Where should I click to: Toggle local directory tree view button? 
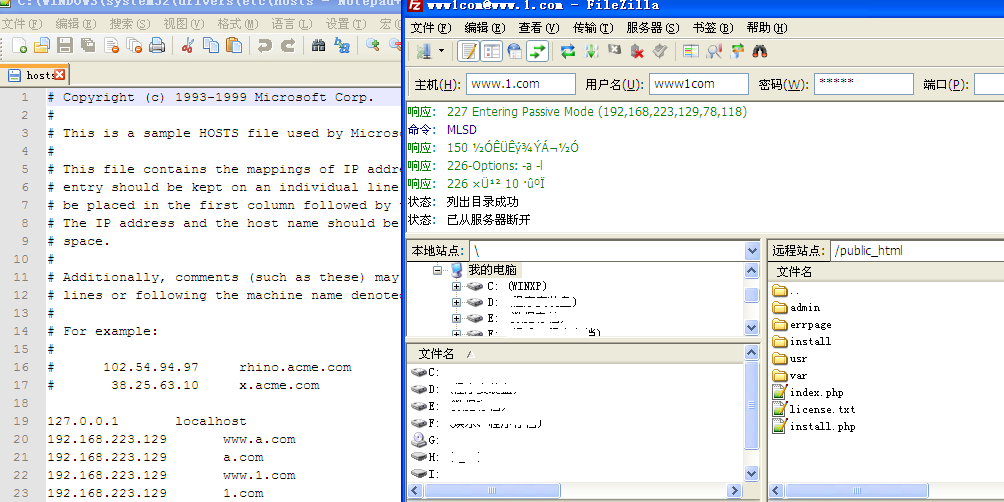491,51
